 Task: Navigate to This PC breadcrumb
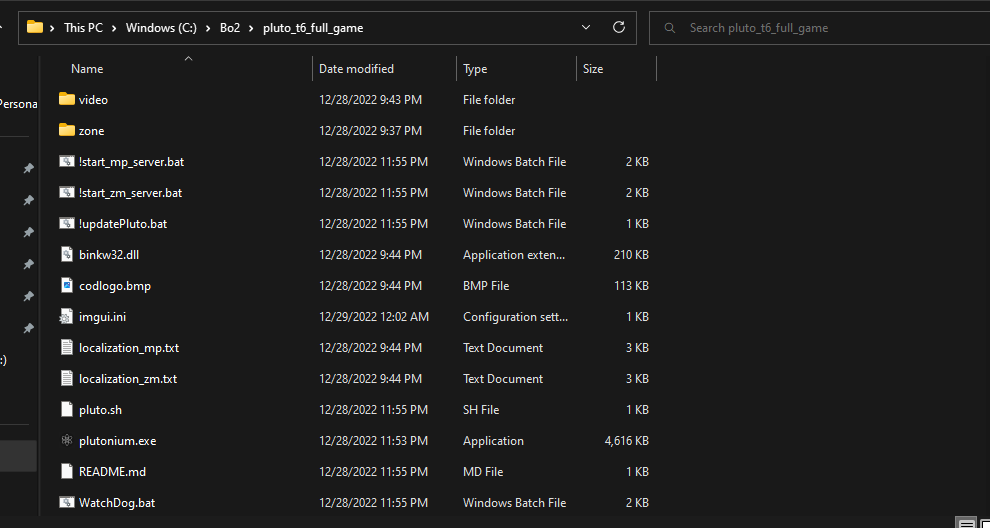[83, 28]
